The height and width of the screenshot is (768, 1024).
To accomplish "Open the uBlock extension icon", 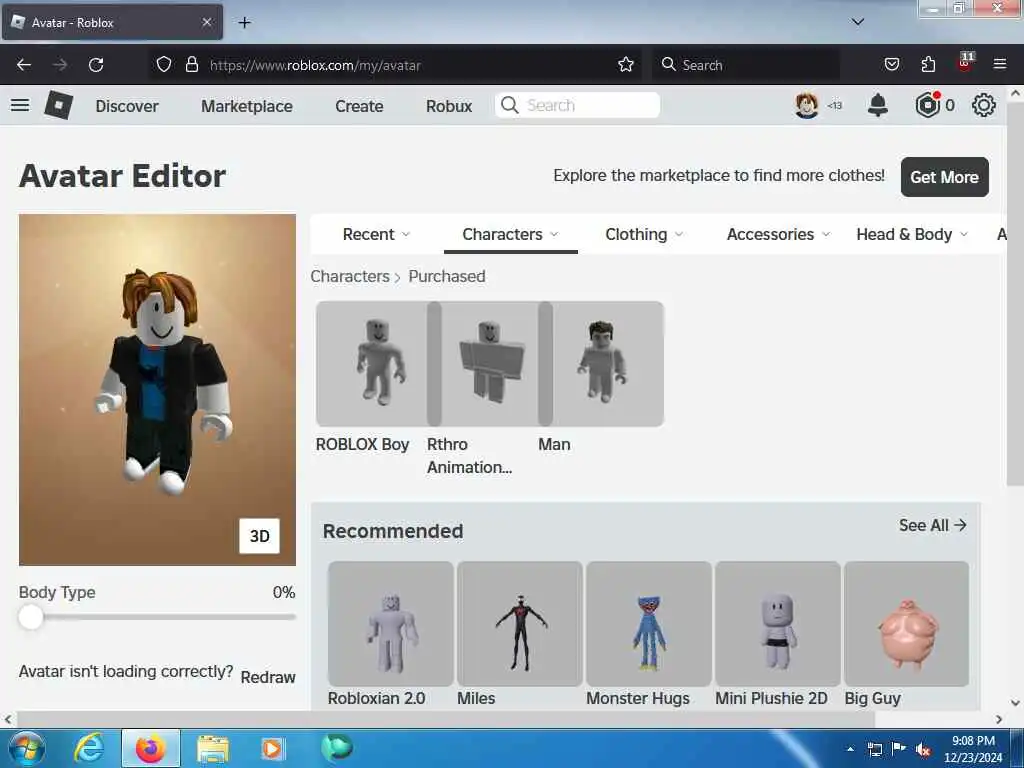I will [x=965, y=63].
